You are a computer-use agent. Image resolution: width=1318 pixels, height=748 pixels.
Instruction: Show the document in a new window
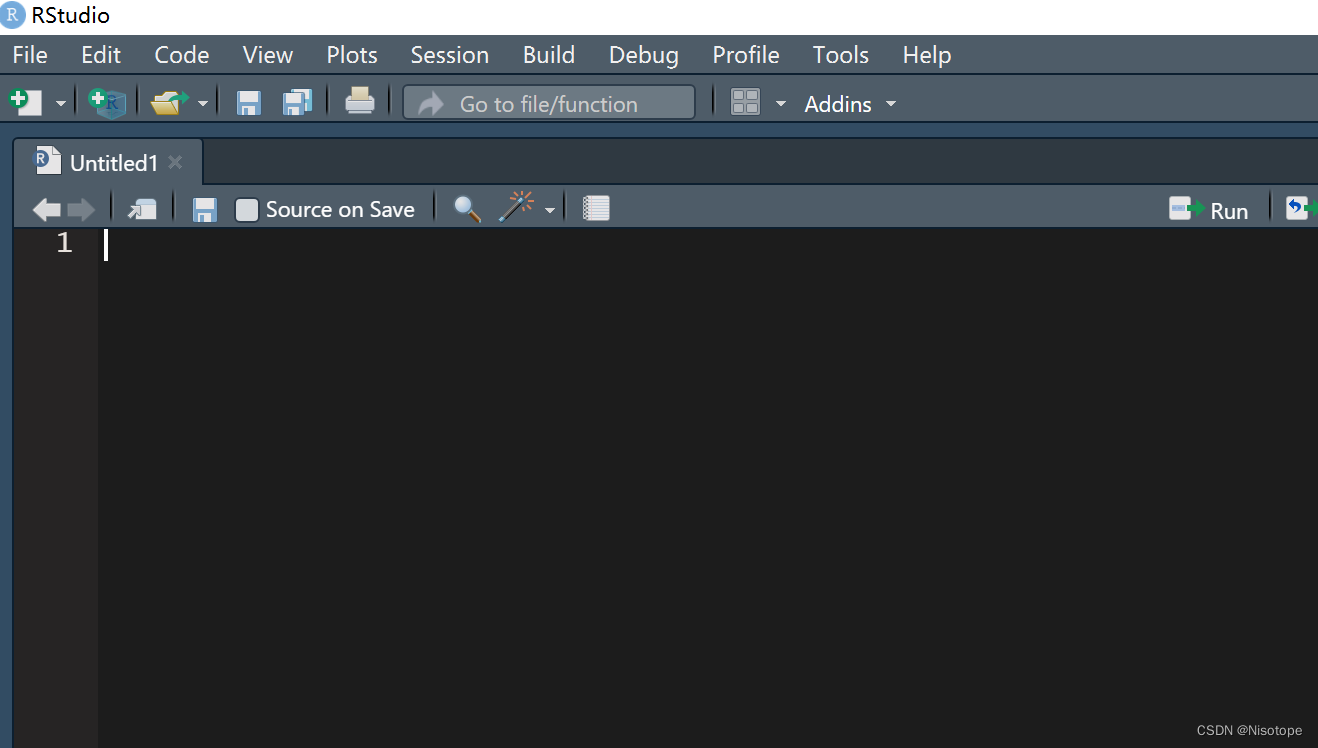(142, 209)
